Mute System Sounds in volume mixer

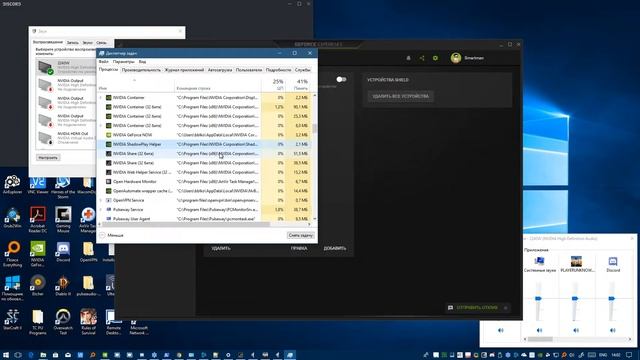(540, 330)
